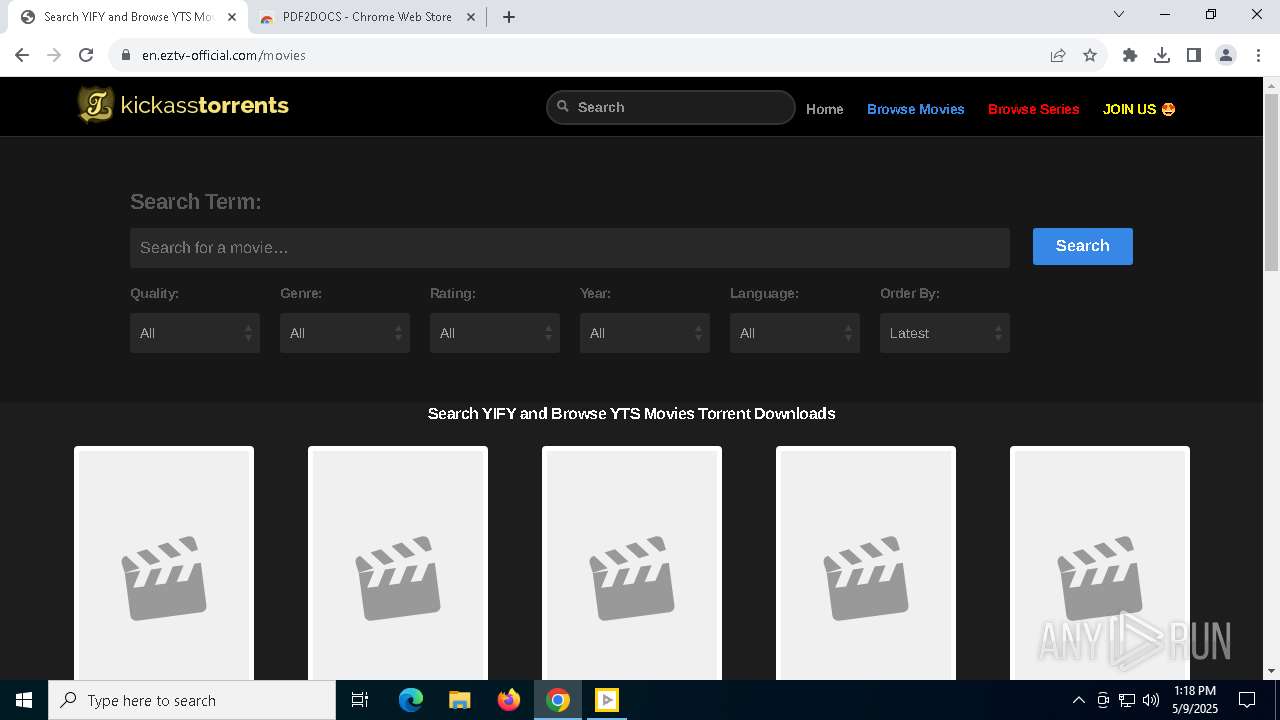Click the address bar URL
This screenshot has height=720, width=1280.
point(224,55)
